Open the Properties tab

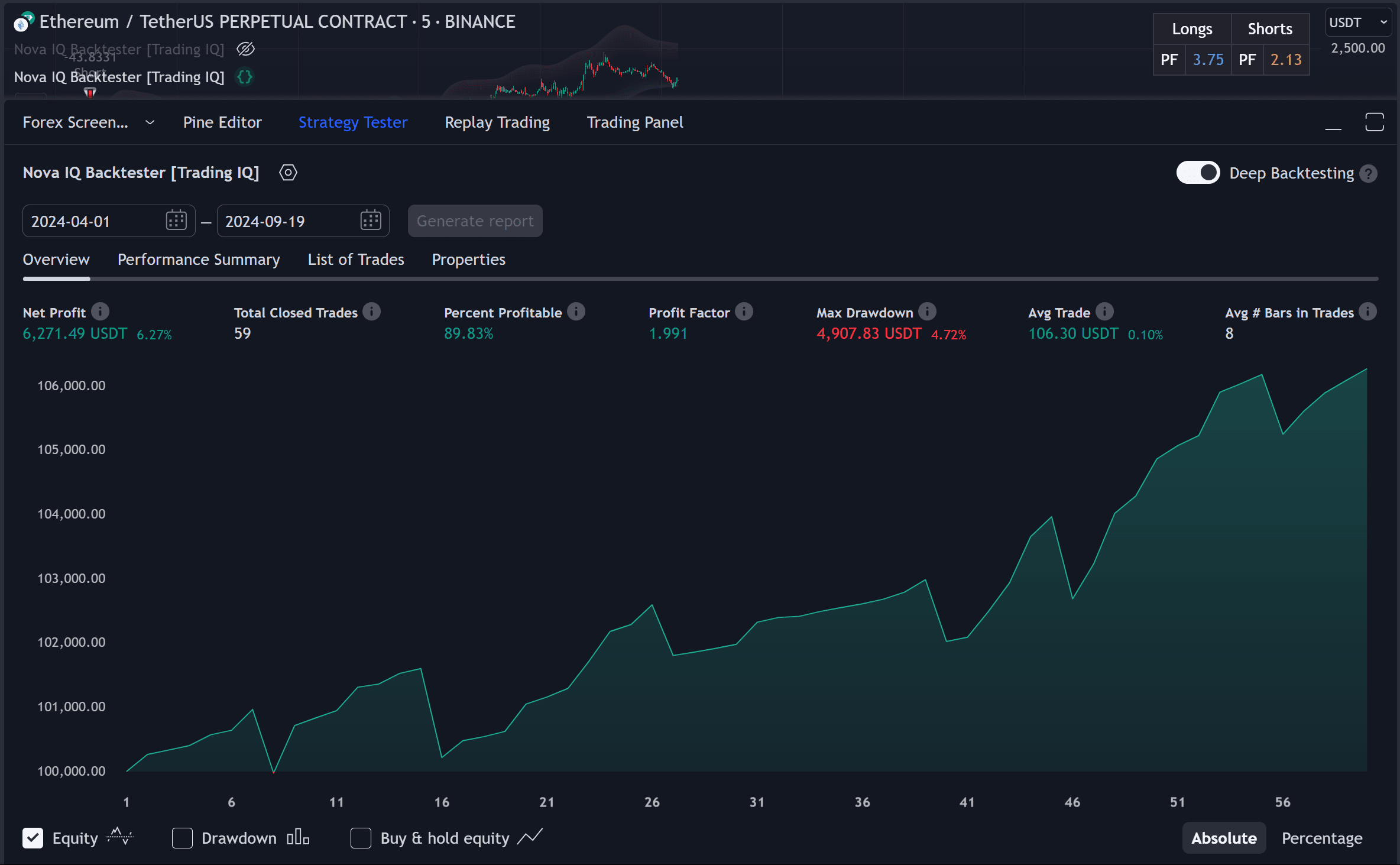[x=469, y=260]
